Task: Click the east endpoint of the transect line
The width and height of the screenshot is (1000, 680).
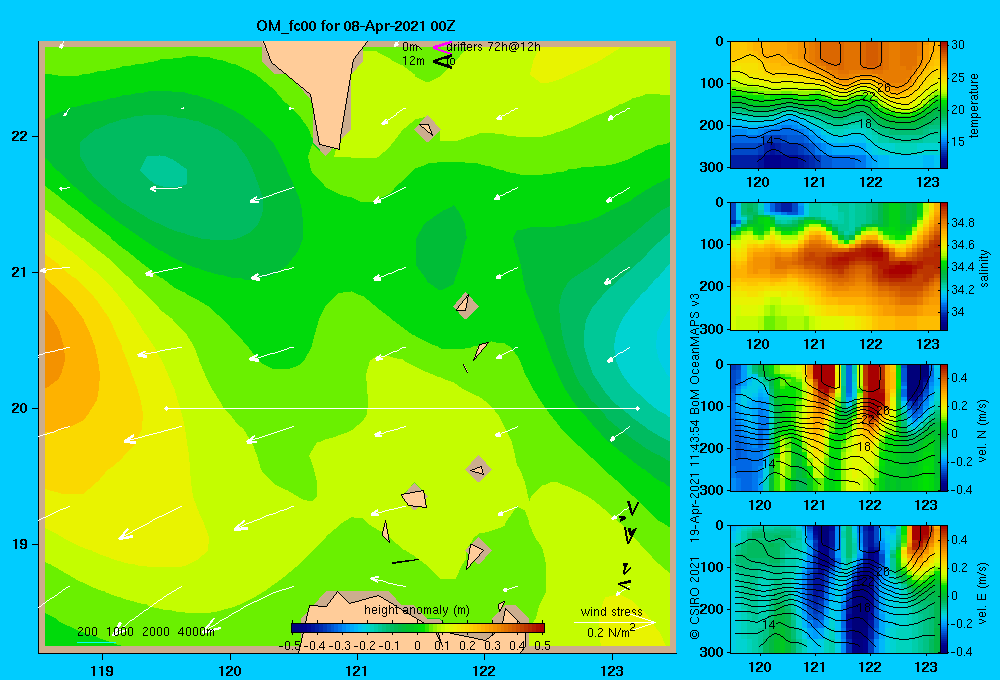Action: [x=638, y=408]
